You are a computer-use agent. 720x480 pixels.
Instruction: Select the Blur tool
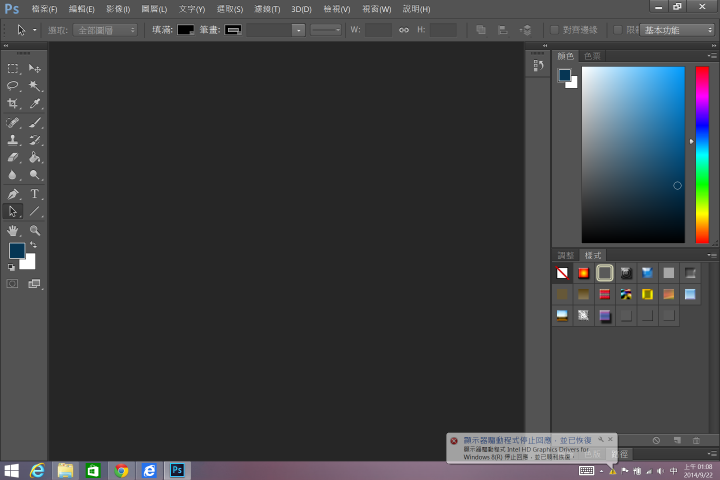point(13,175)
